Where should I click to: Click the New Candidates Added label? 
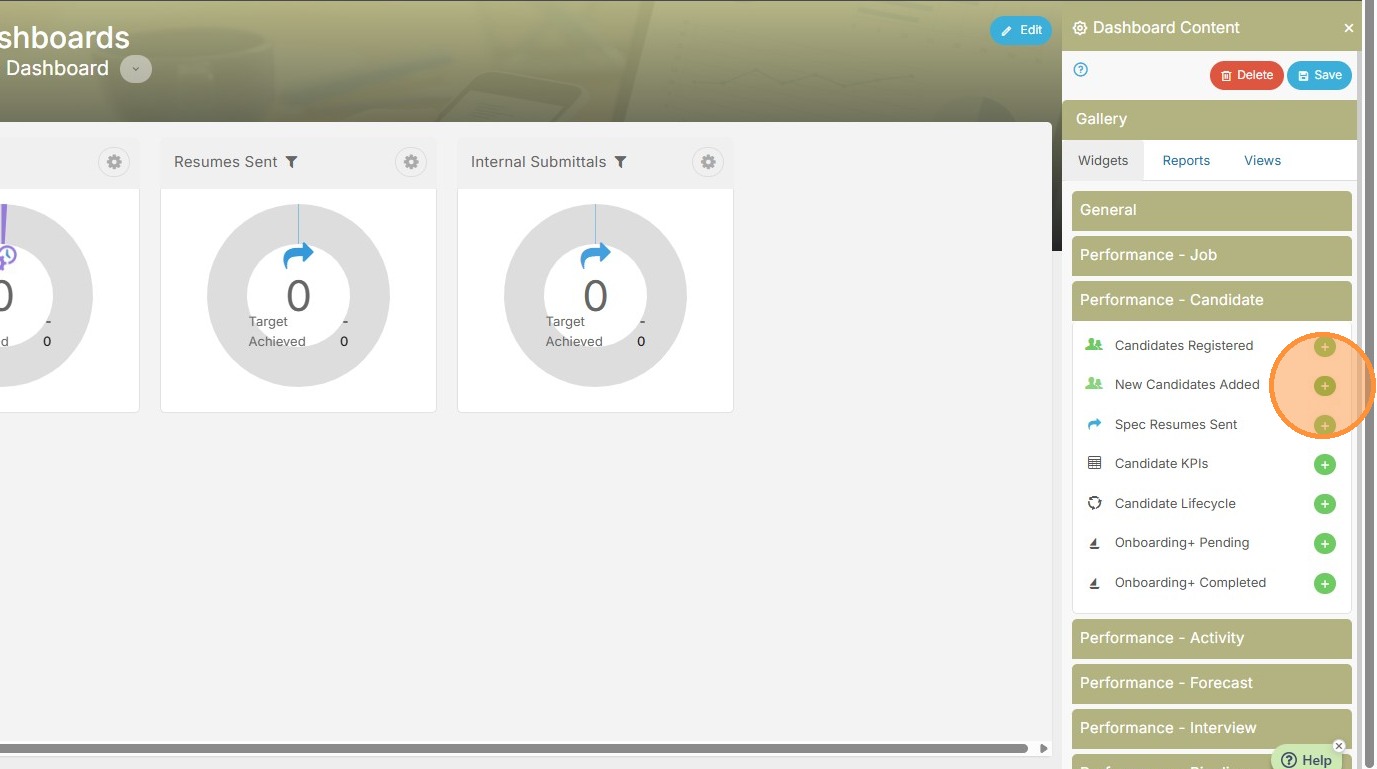1187,385
